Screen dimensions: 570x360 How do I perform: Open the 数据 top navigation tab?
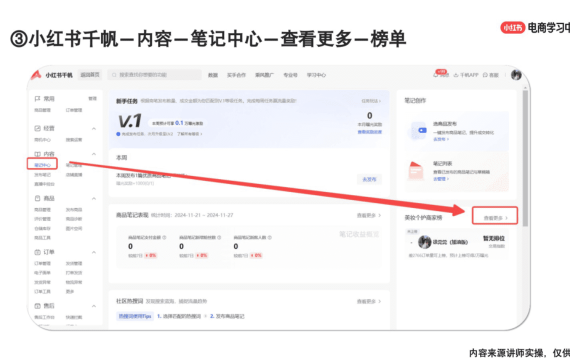pyautogui.click(x=213, y=75)
